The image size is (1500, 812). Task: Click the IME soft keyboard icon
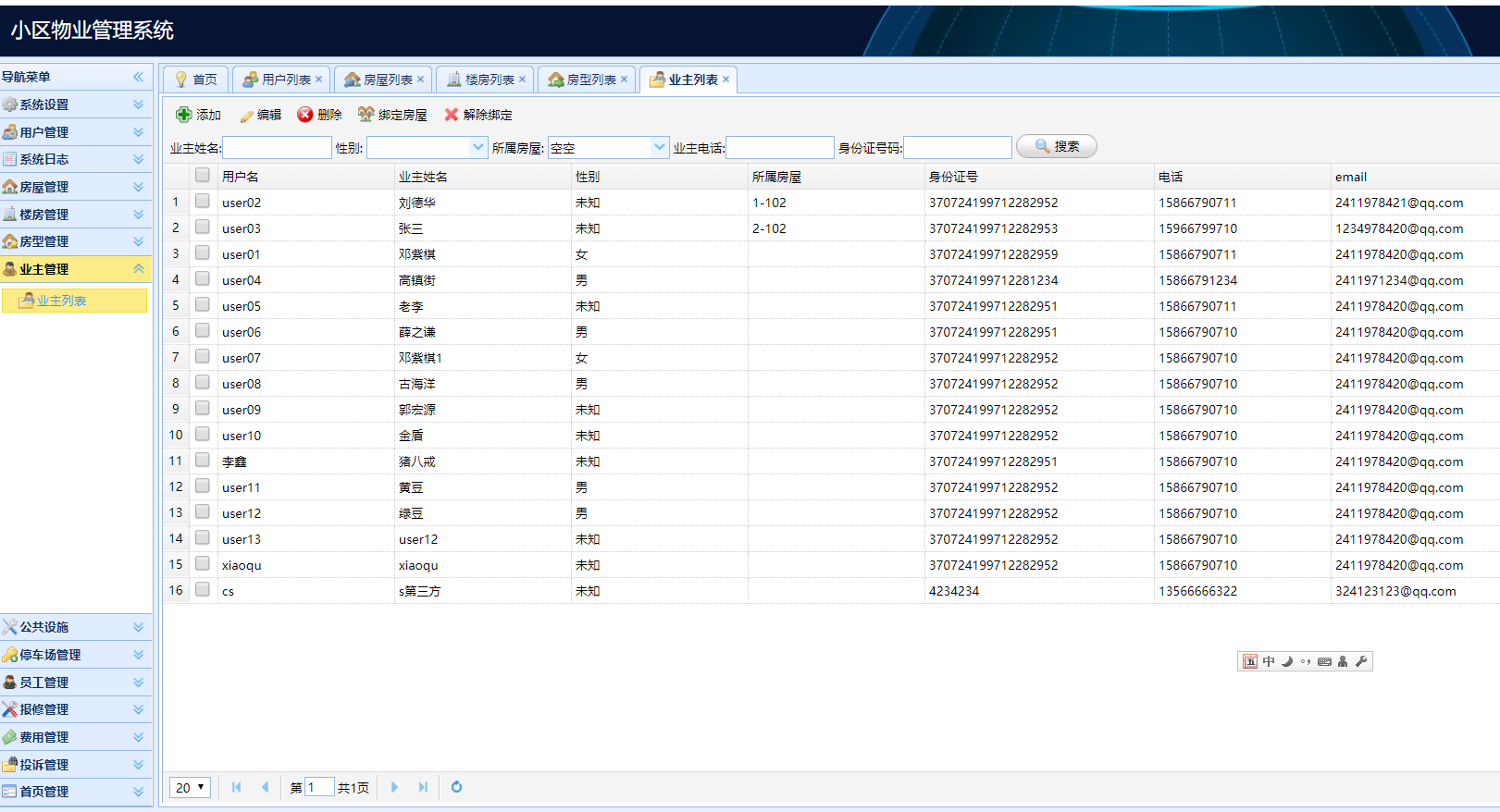coord(1324,661)
